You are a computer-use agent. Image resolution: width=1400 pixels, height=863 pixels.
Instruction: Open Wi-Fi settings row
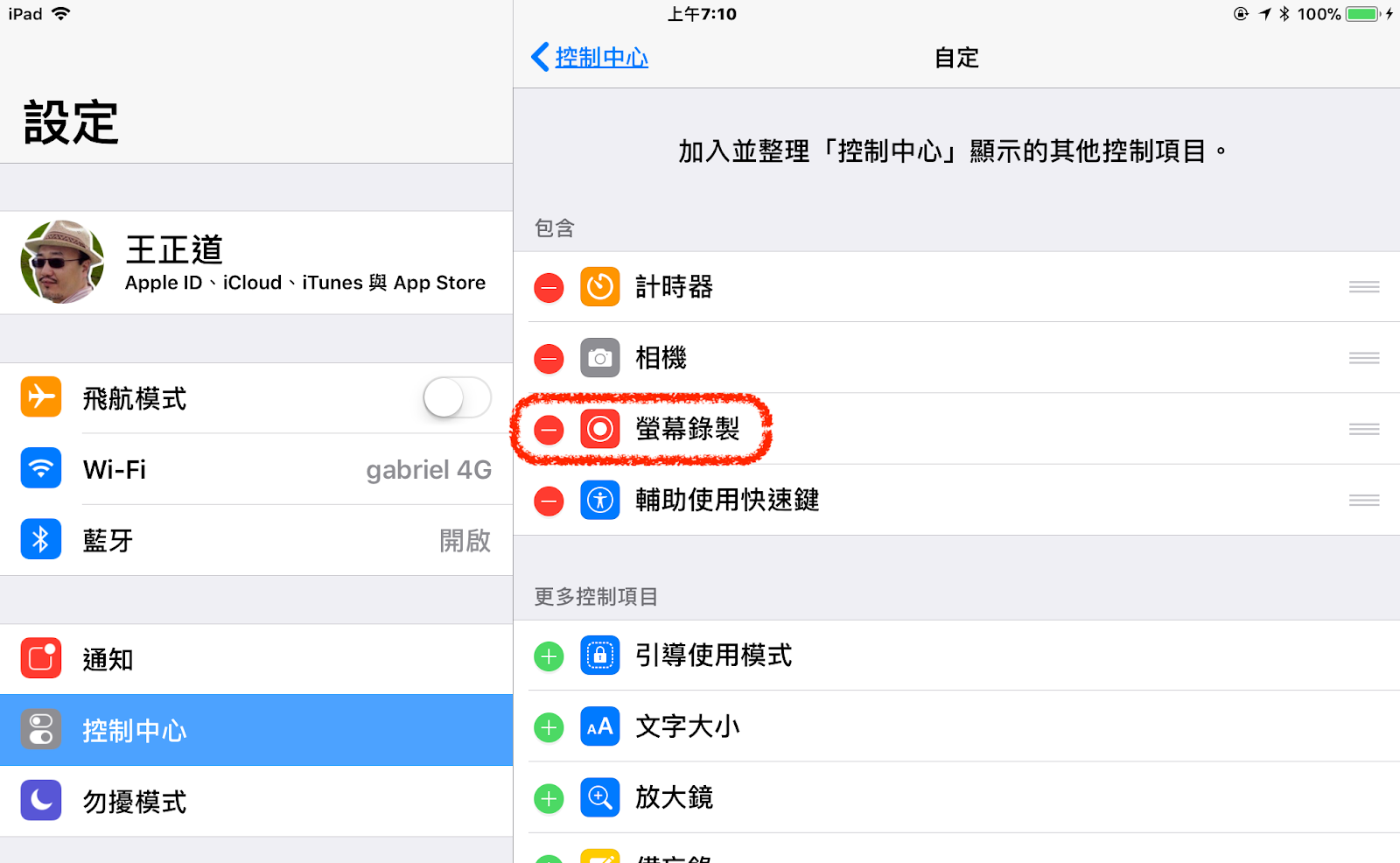pos(256,470)
